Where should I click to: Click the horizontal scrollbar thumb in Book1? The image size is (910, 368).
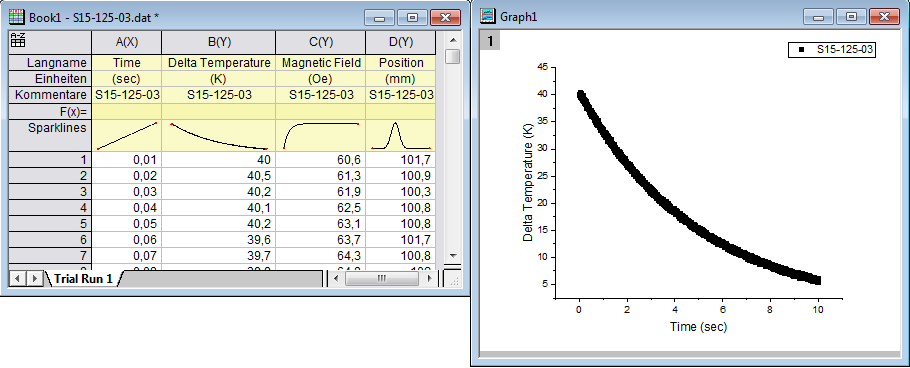(381, 279)
